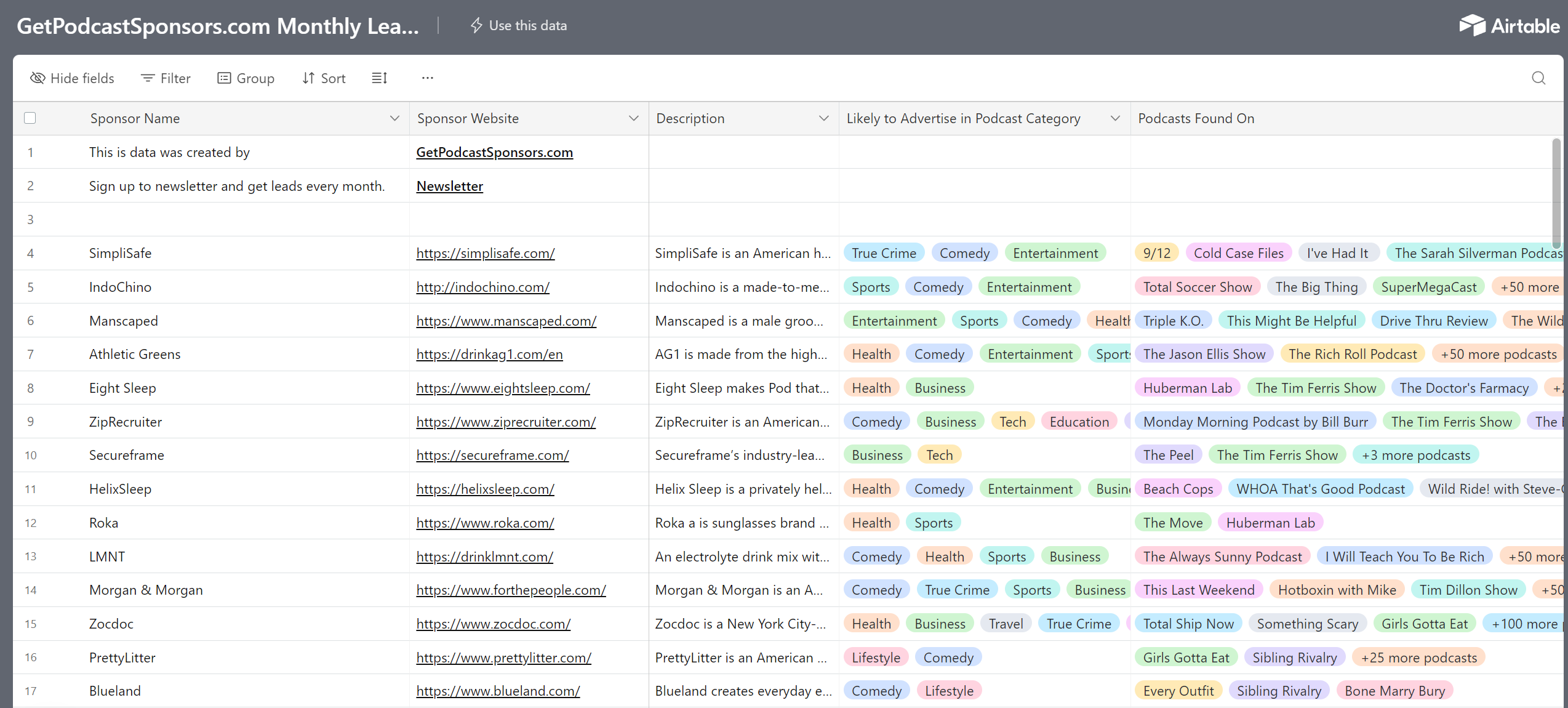Click the Airtable logo
The width and height of the screenshot is (1568, 708).
[x=1509, y=26]
